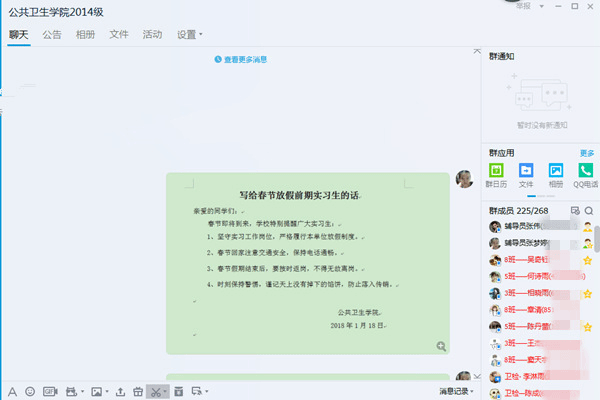Viewport: 600px width, 400px height.
Task: Open the font formatting tool
Action: click(x=12, y=391)
